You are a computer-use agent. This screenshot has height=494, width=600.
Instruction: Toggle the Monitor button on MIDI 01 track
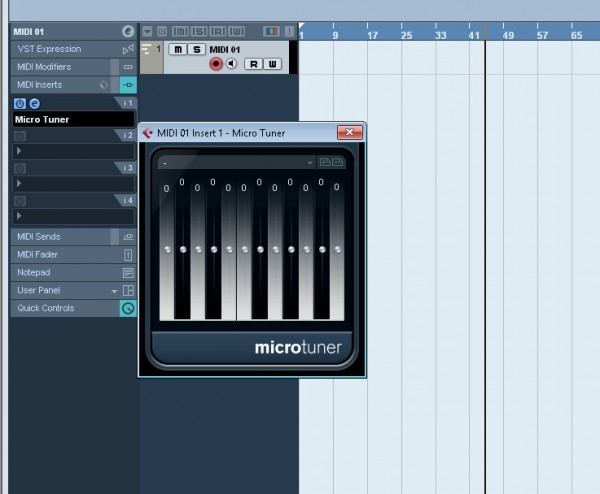232,64
